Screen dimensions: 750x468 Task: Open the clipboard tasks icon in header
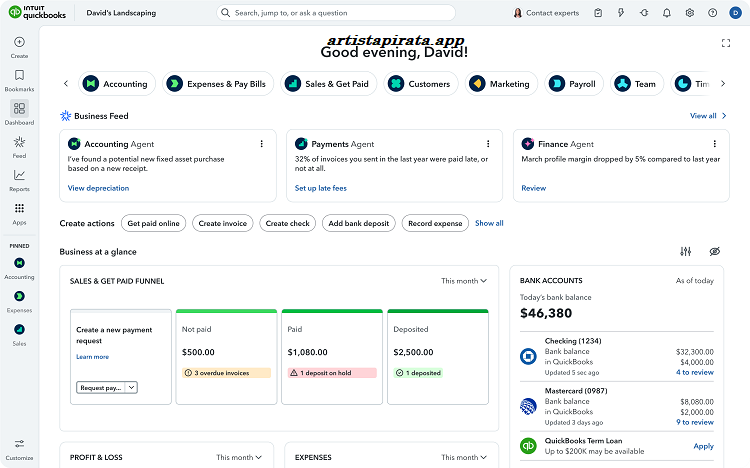point(598,13)
